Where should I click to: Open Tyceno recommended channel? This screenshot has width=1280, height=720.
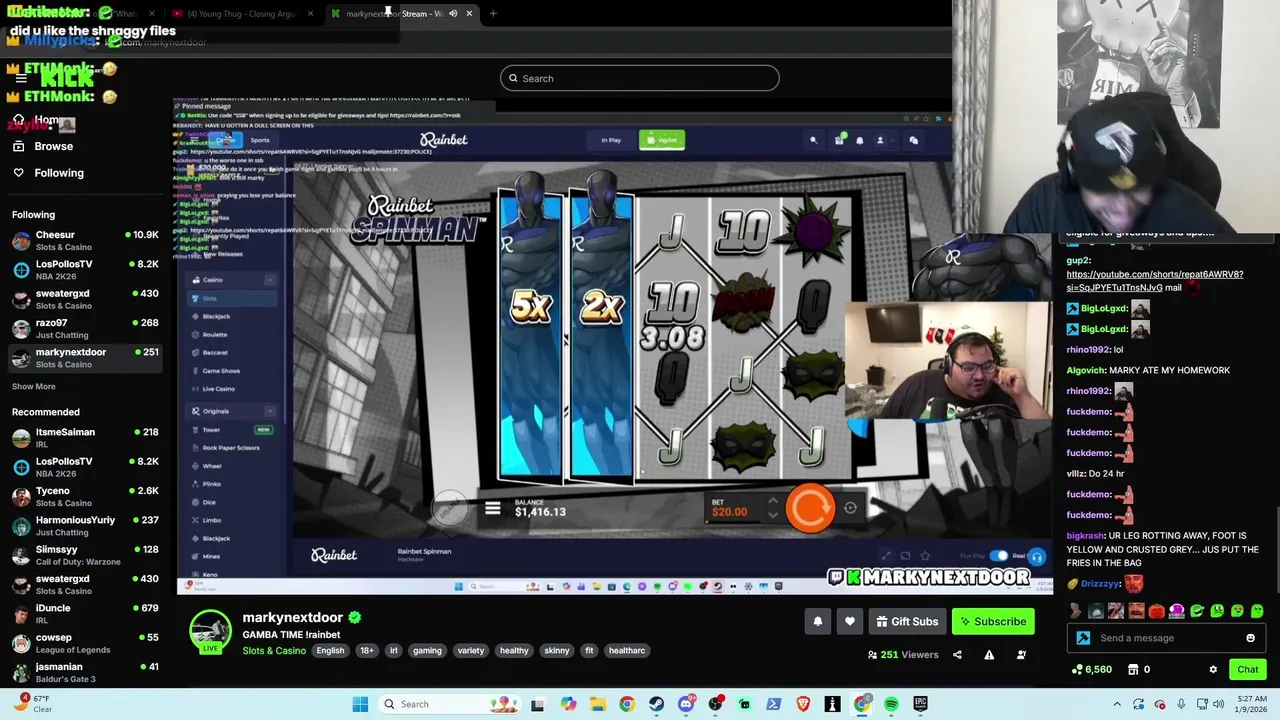coord(85,497)
